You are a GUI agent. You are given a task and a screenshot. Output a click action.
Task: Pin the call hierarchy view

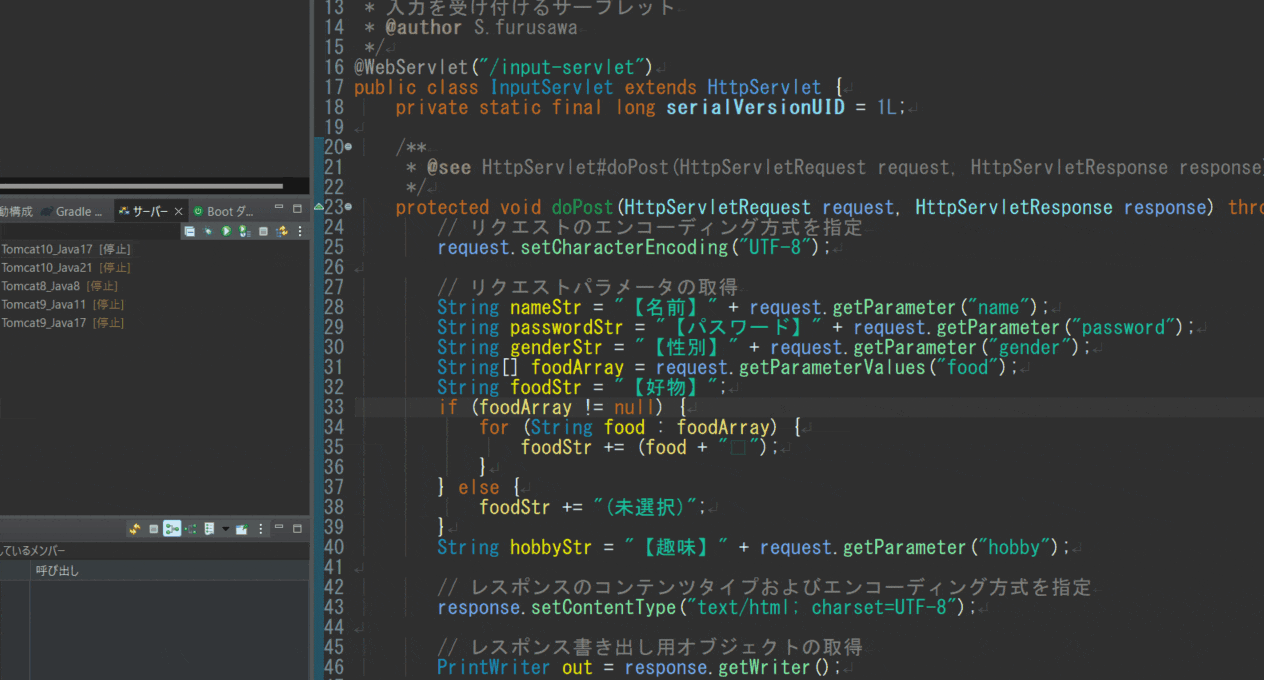pyautogui.click(x=242, y=529)
